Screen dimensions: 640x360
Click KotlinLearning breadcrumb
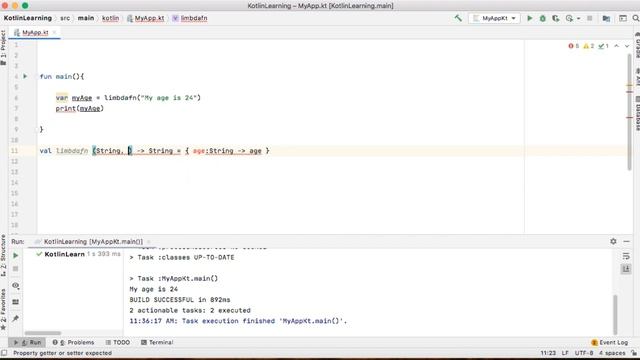[x=28, y=18]
